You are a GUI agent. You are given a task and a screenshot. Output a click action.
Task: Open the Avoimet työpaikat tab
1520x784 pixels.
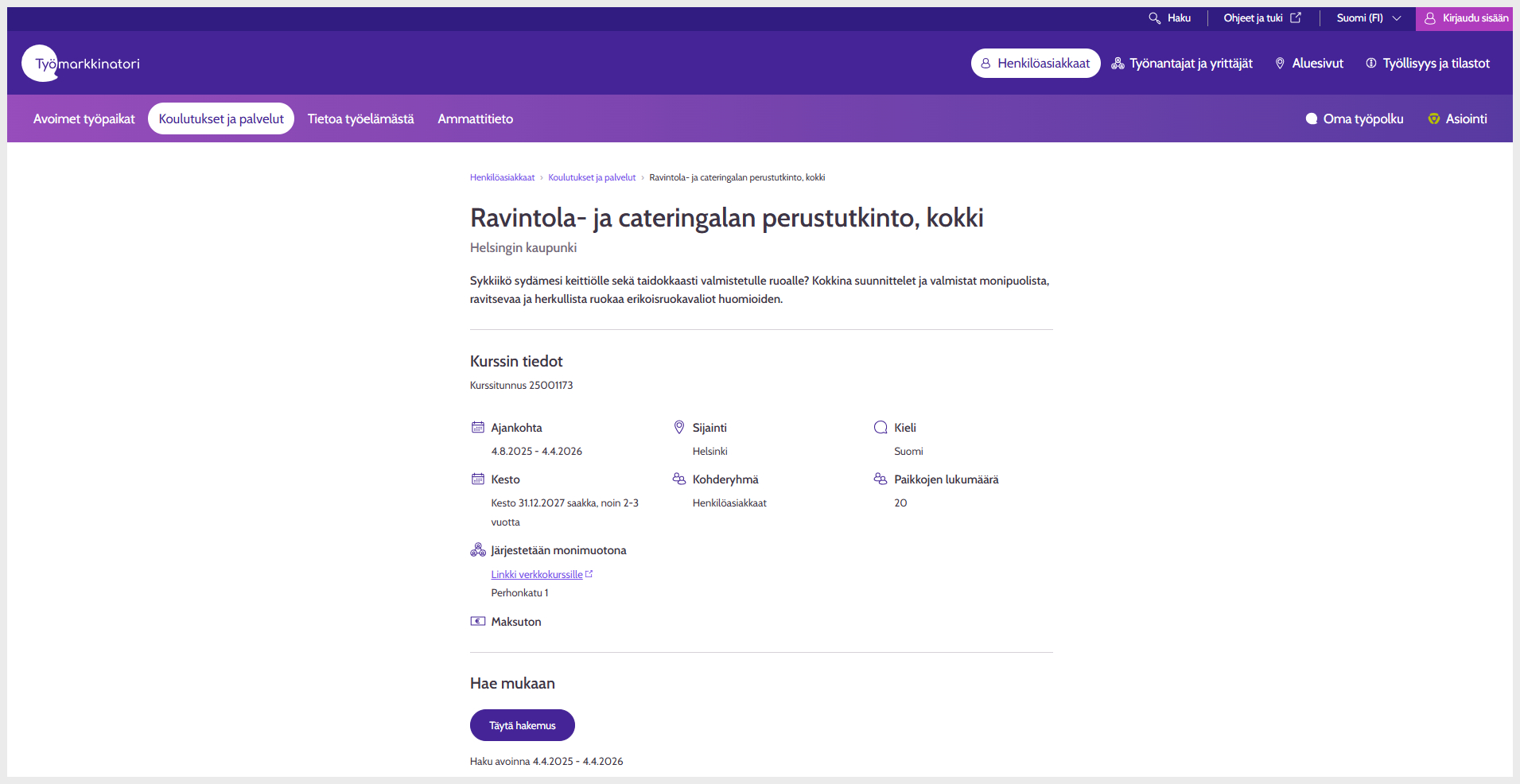[x=84, y=119]
